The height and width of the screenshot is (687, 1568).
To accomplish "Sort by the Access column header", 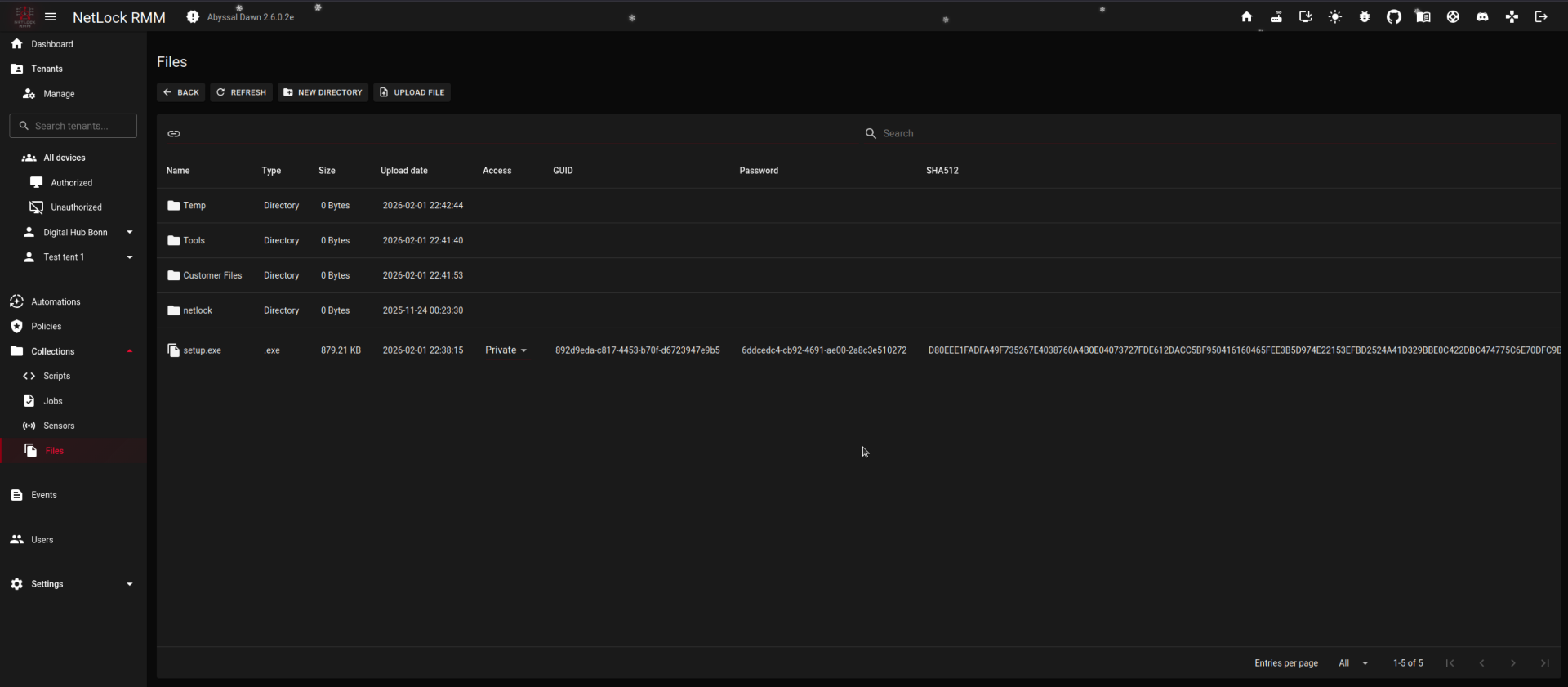I will 497,171.
